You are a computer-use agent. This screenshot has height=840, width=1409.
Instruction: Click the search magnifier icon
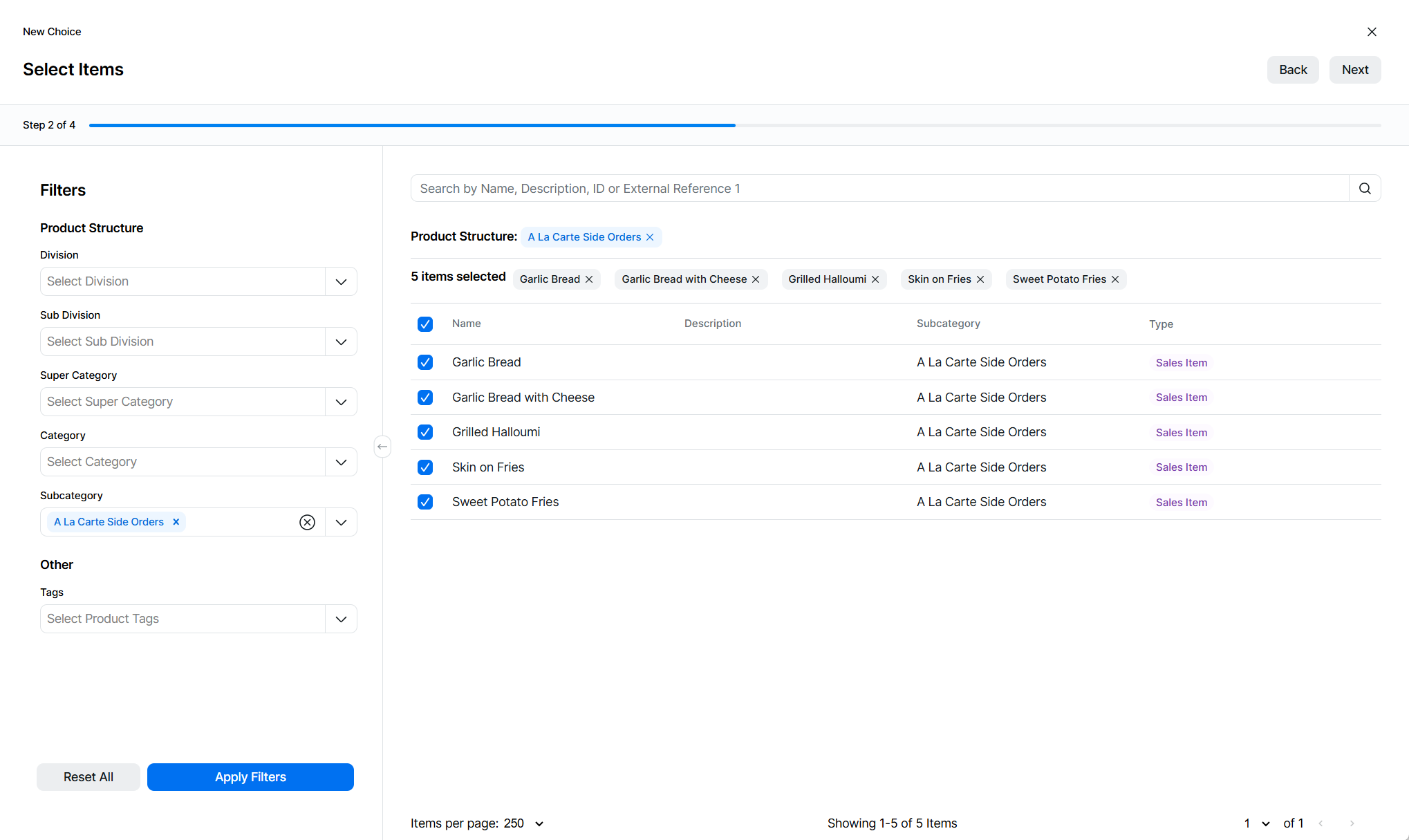tap(1365, 189)
